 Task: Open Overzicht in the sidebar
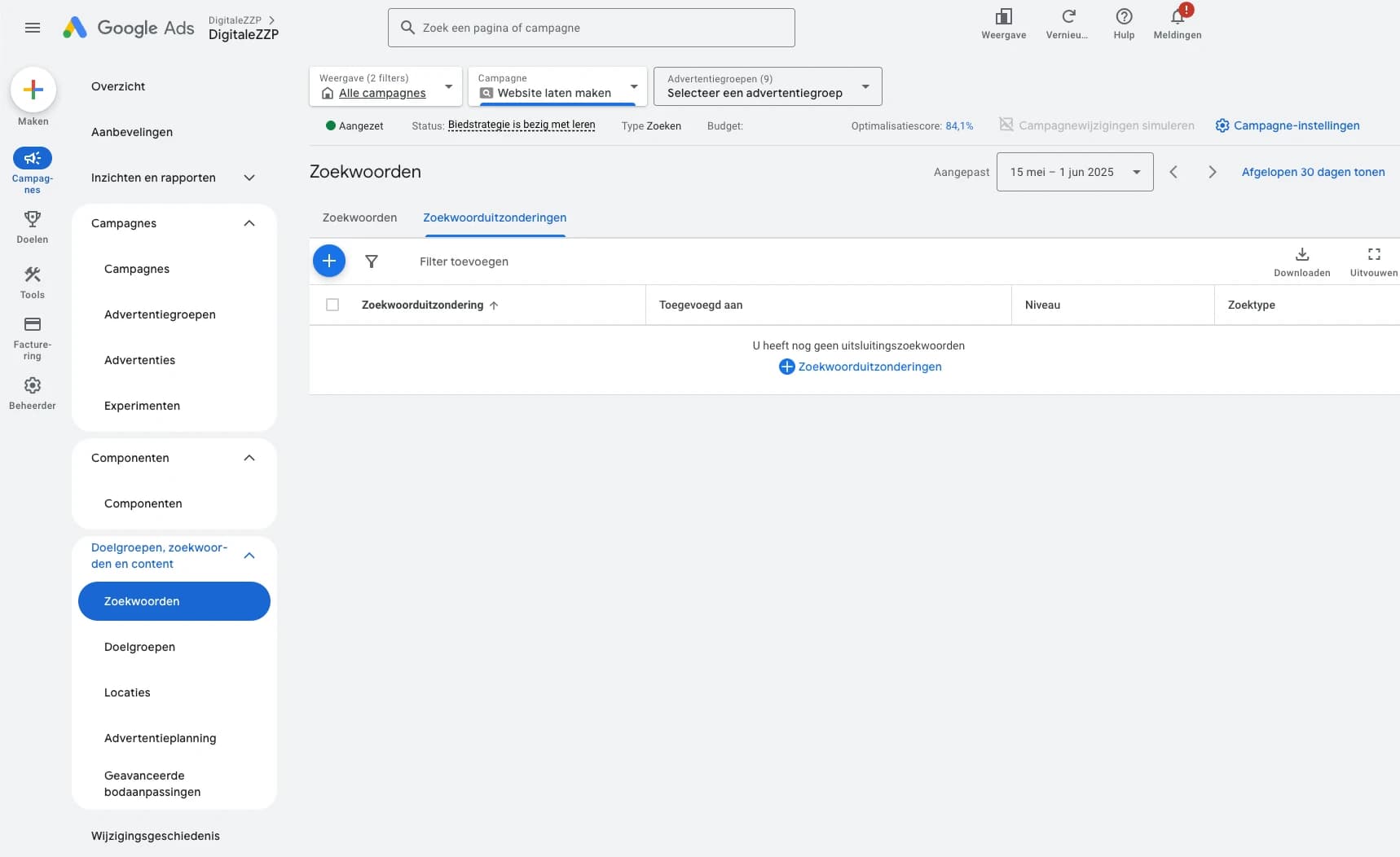pos(118,86)
